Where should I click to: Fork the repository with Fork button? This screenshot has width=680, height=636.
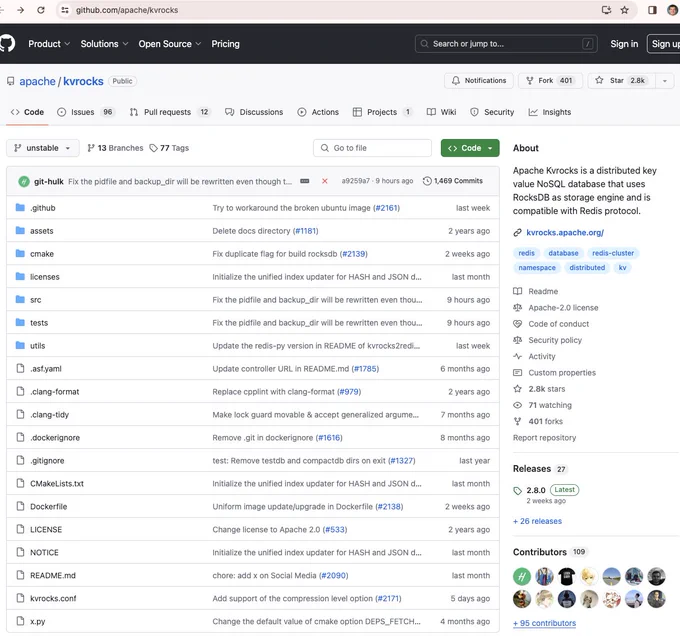pyautogui.click(x=550, y=81)
